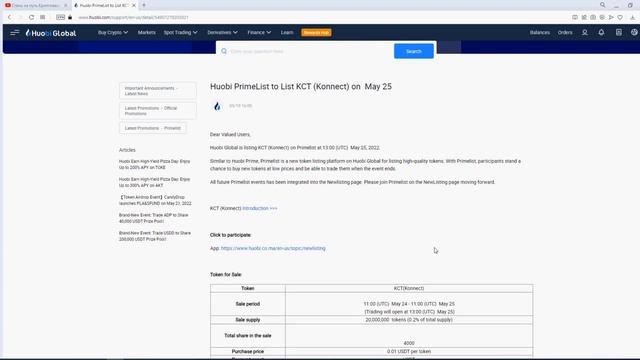This screenshot has height=360, width=640.
Task: Close the YouTube browser tab
Action: point(66,5)
